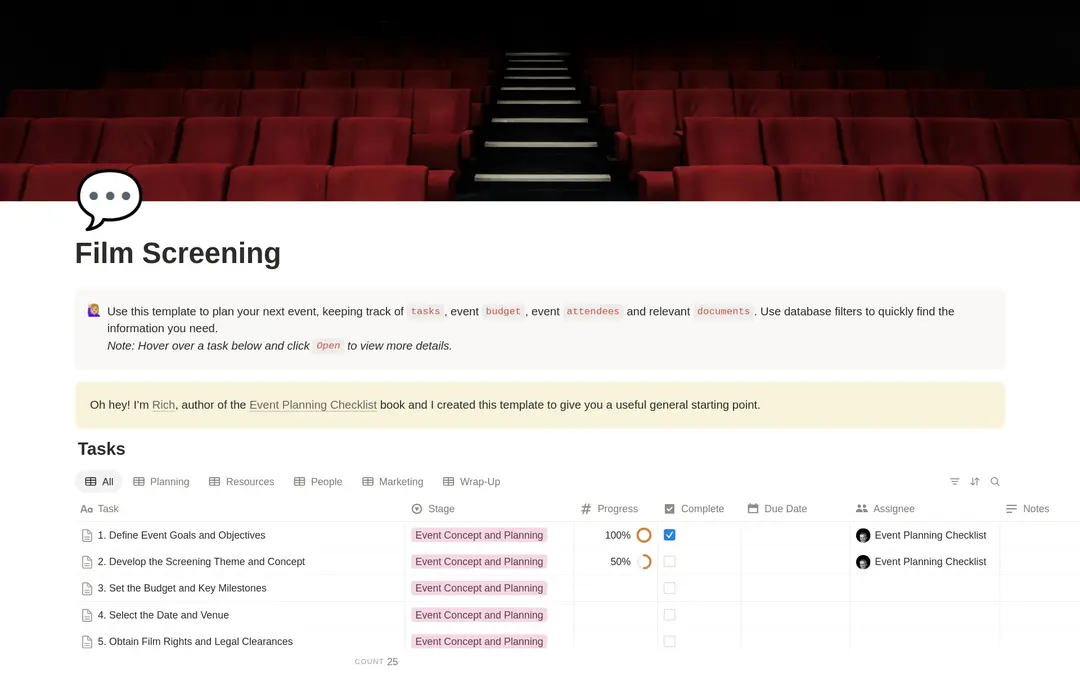Open Stage tag of Set the Budget row
The width and height of the screenshot is (1080, 674).
479,588
